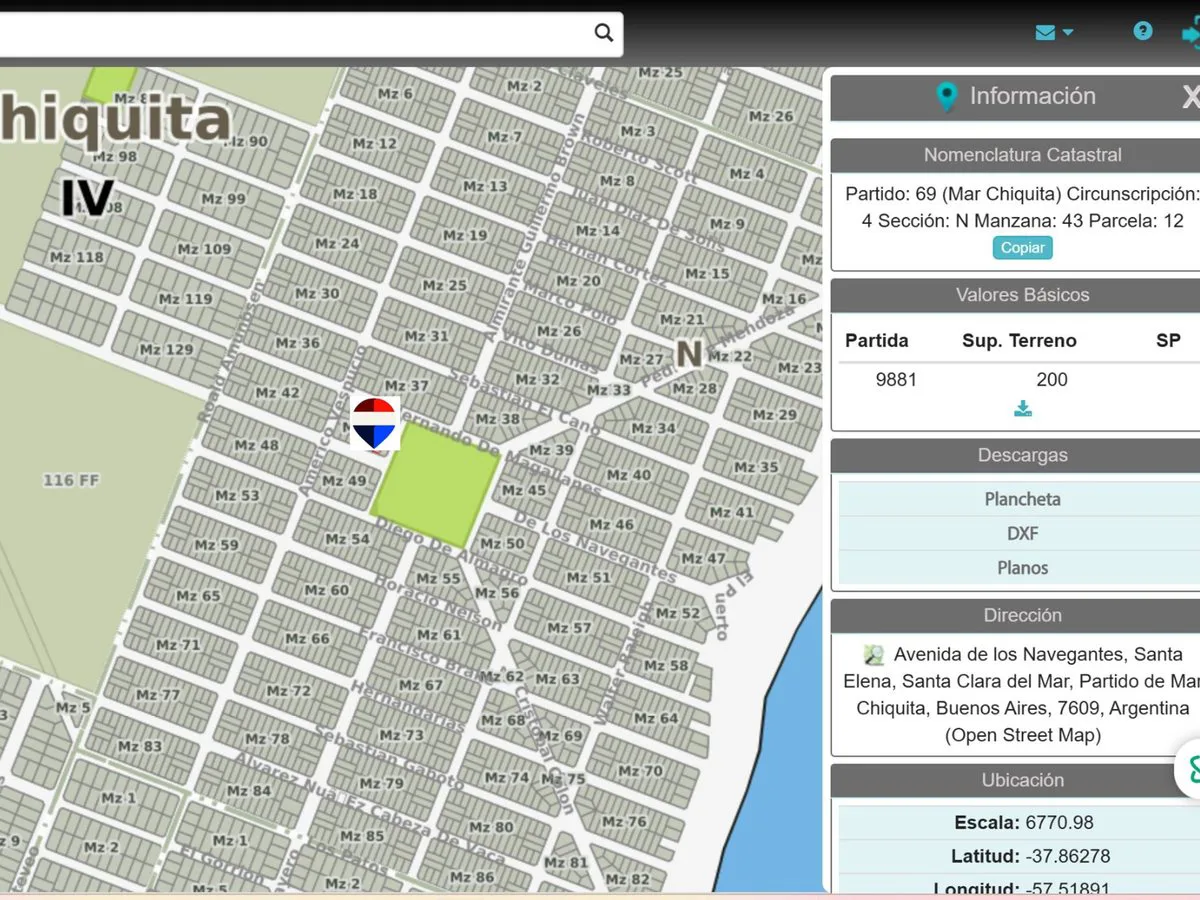Click the map search icon beside the address

(875, 655)
